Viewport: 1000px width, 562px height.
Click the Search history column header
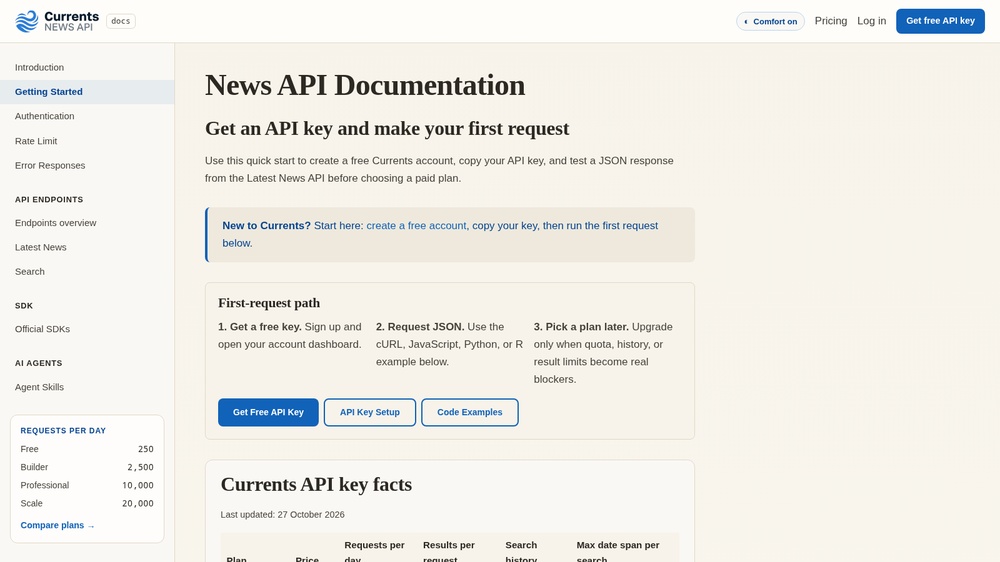pos(521,552)
